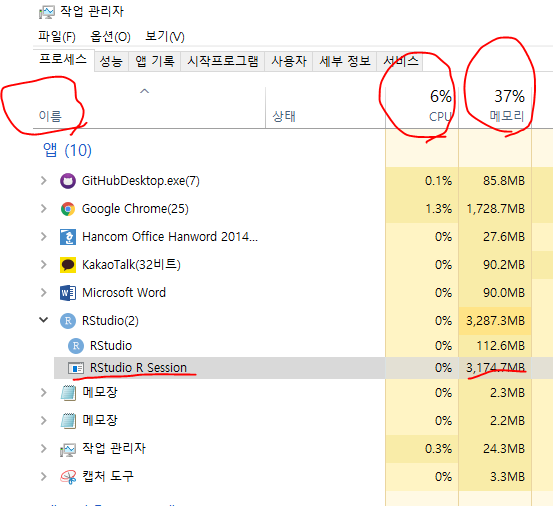Click the 85.8MB memory value

504,181
